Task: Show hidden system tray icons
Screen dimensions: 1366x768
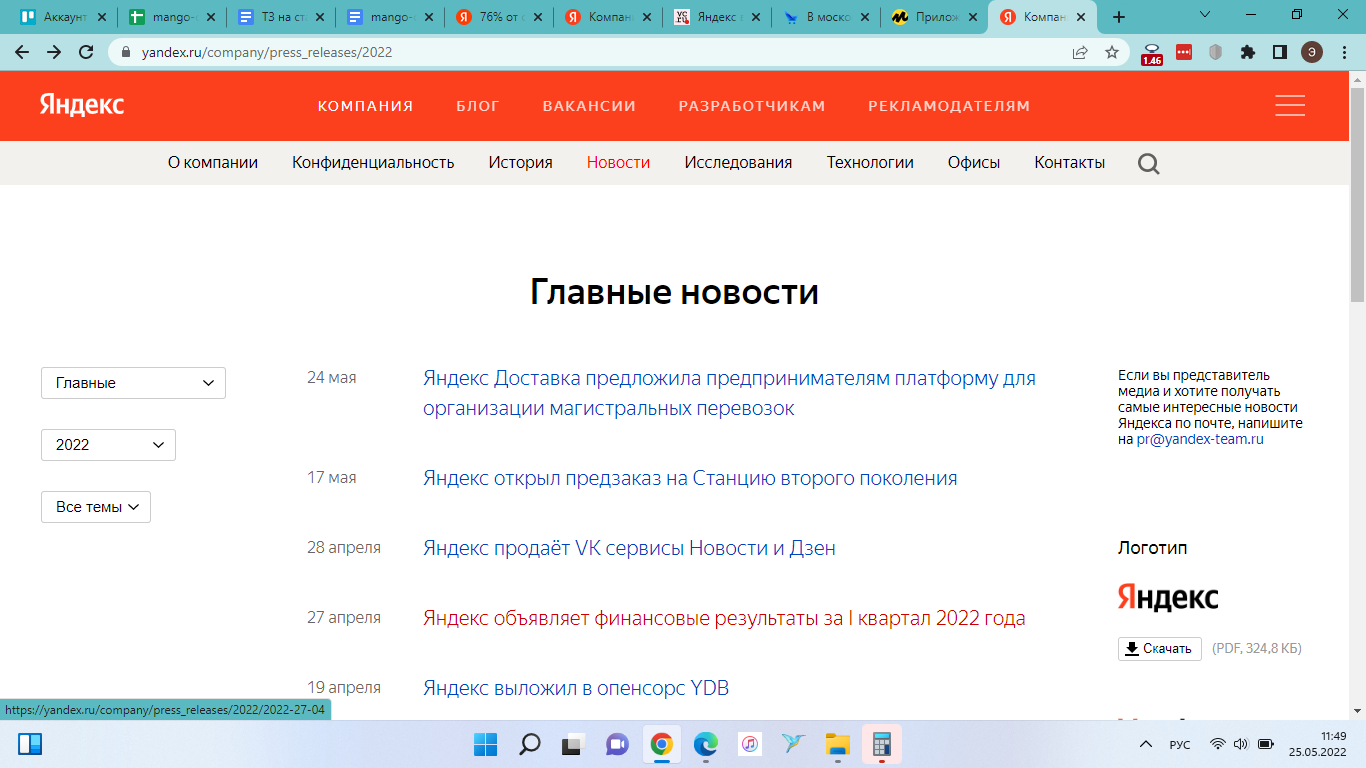Action: [1146, 744]
